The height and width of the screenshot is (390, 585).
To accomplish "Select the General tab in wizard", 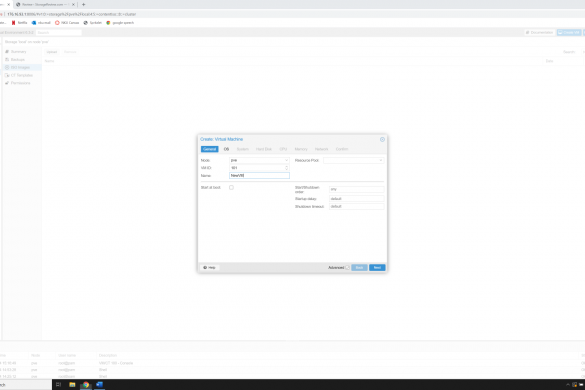I will [x=209, y=149].
